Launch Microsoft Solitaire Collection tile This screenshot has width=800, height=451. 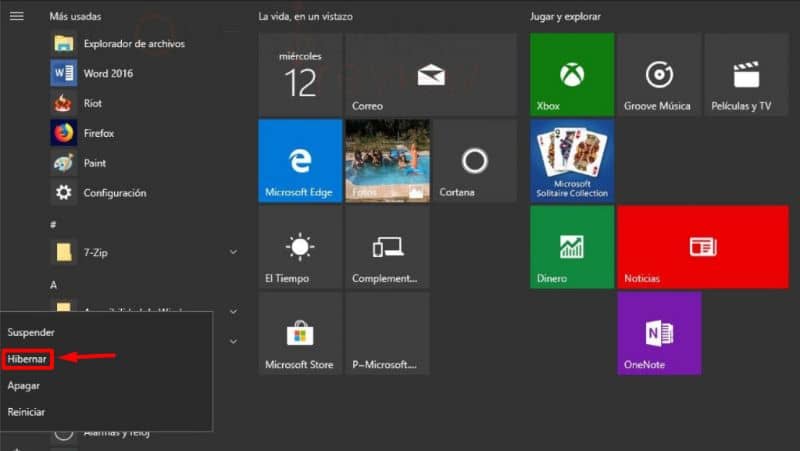point(572,161)
